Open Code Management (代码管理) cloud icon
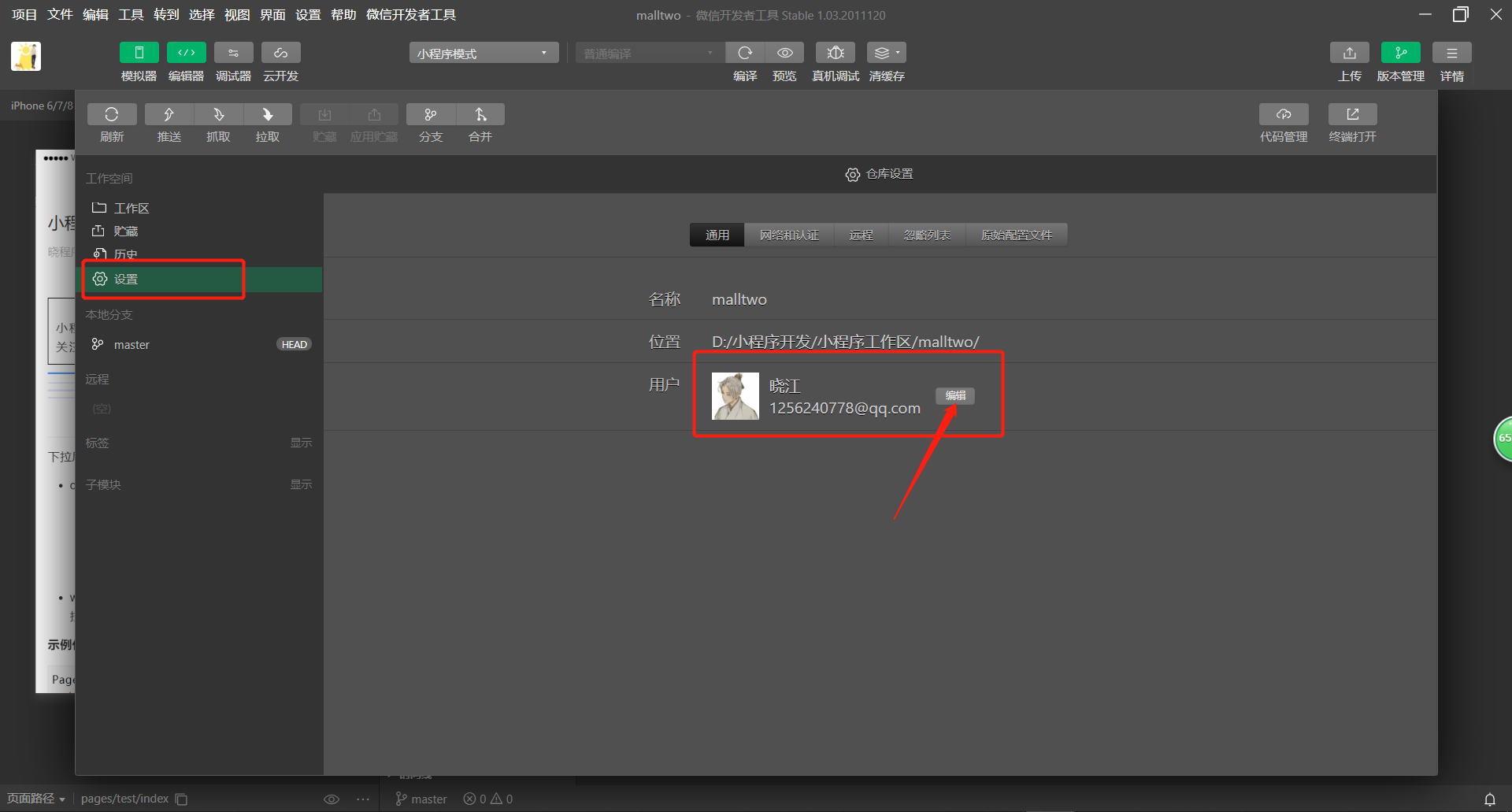The image size is (1512, 812). [1284, 115]
